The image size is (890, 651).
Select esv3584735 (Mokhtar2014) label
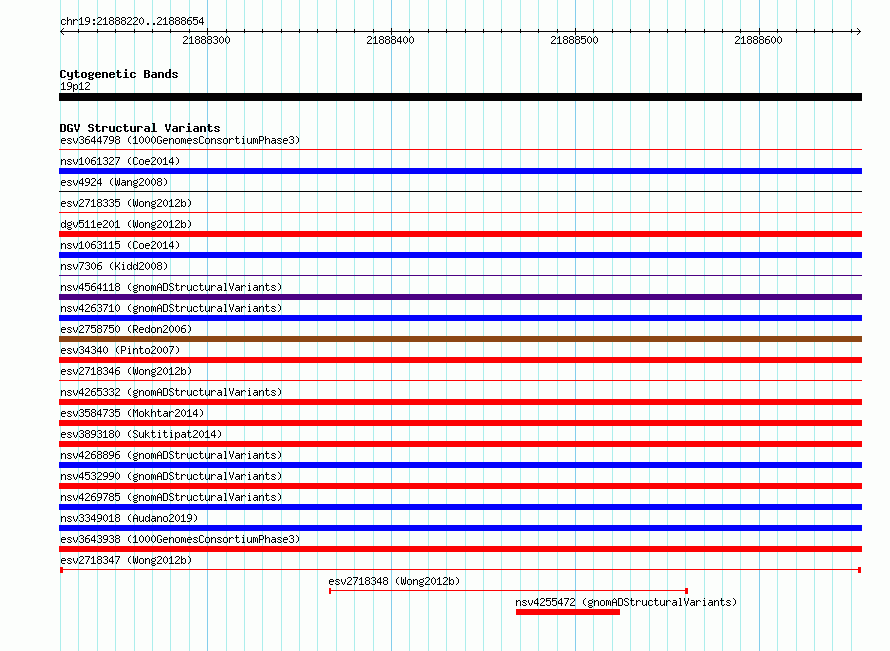pyautogui.click(x=132, y=413)
